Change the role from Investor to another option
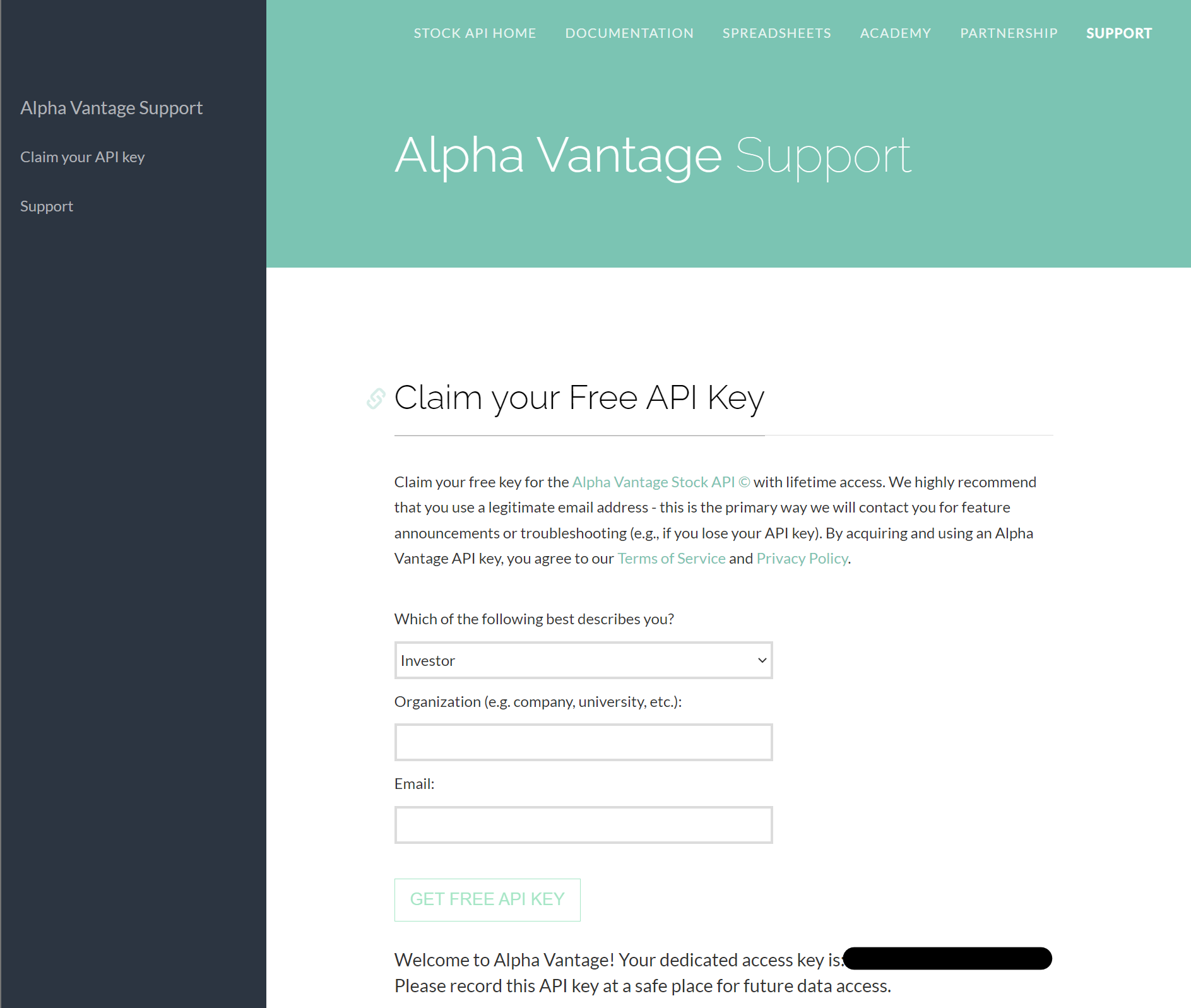The image size is (1191, 1008). coord(583,660)
